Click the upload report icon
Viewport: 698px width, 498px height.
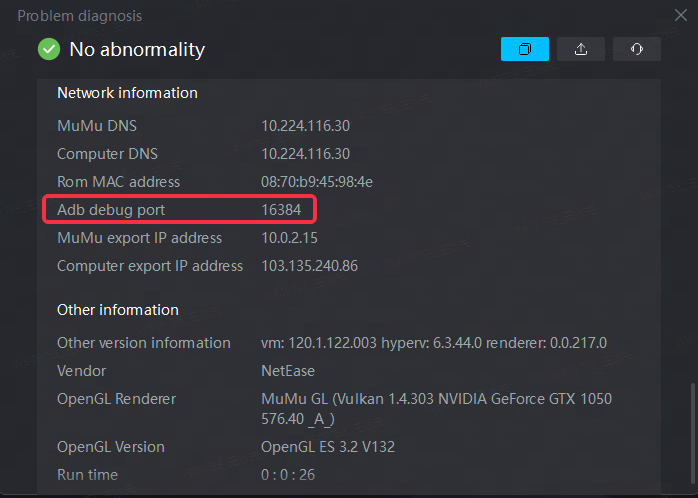[x=581, y=49]
